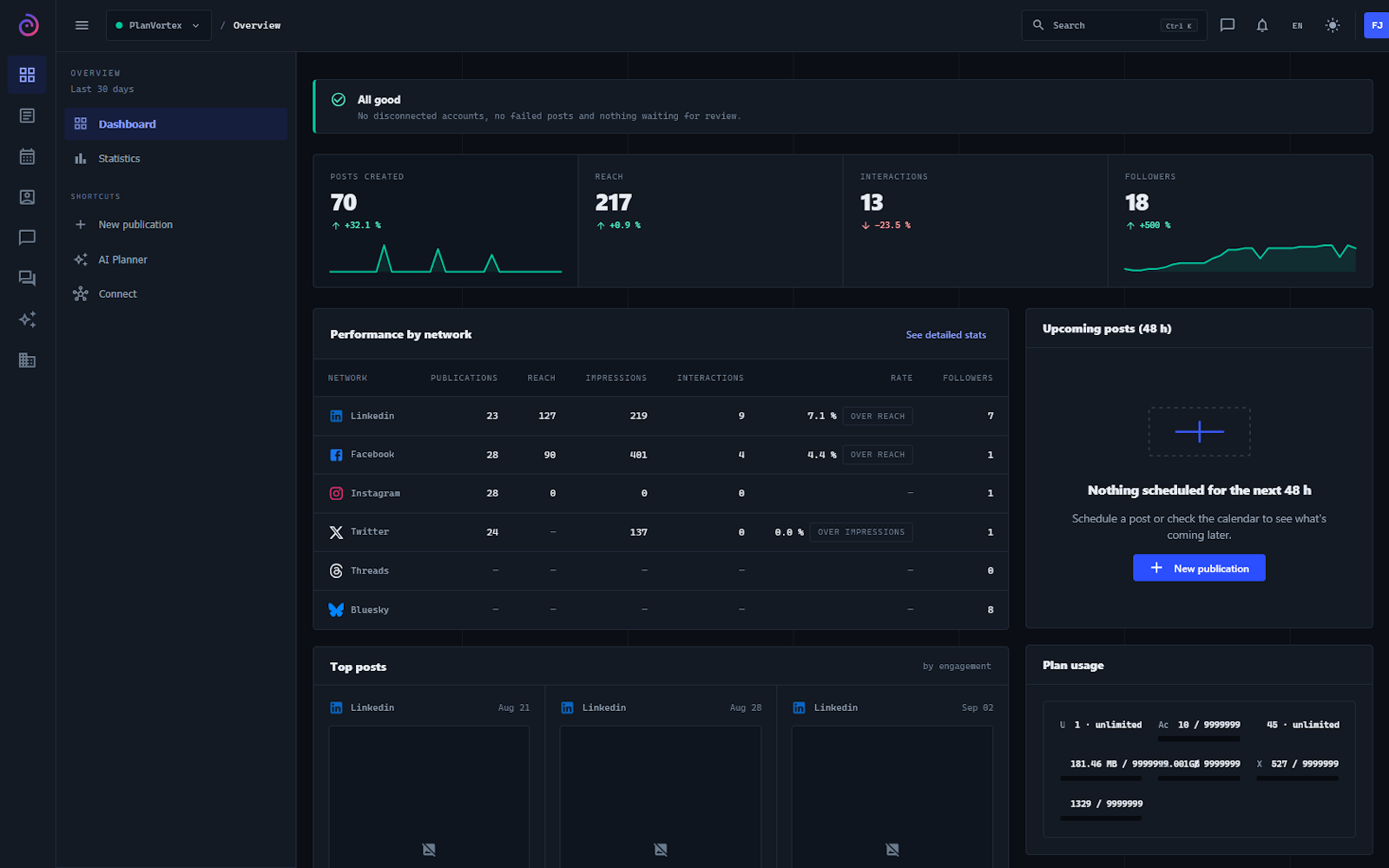The image size is (1389, 868).
Task: Toggle light/dark theme sun icon
Action: point(1333,25)
